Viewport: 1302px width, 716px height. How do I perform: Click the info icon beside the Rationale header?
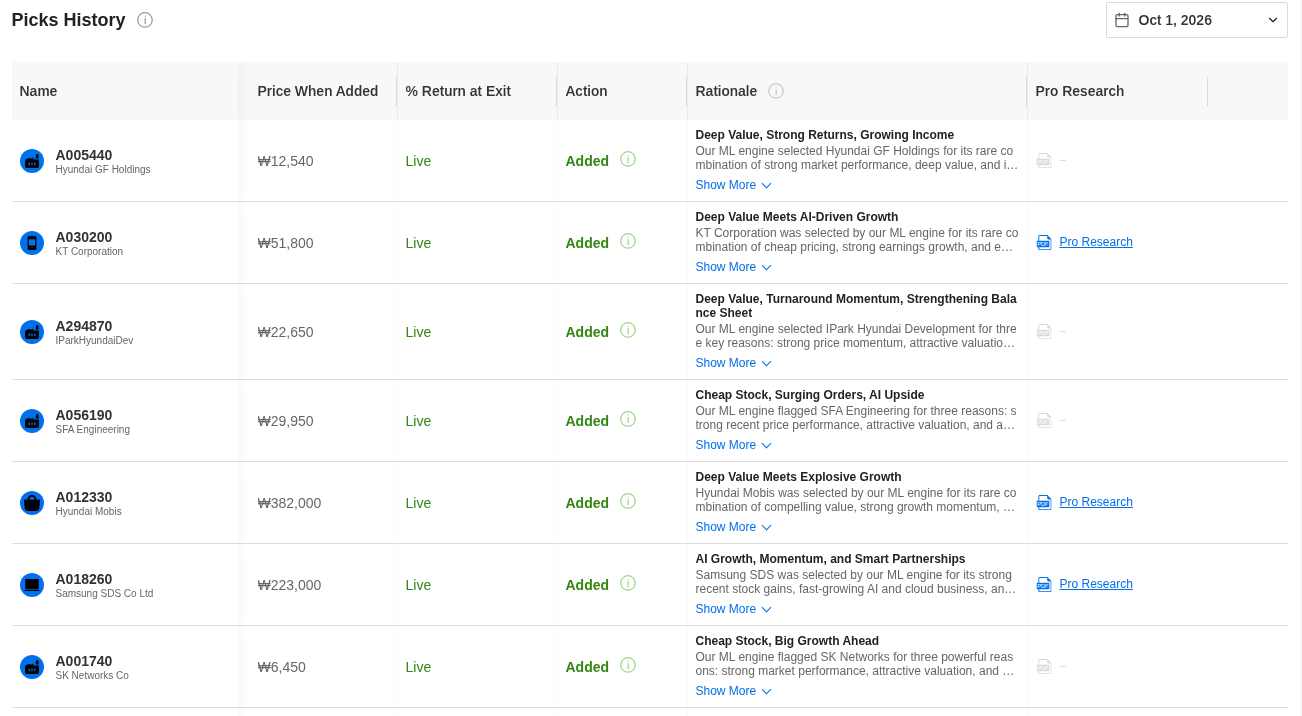[776, 91]
